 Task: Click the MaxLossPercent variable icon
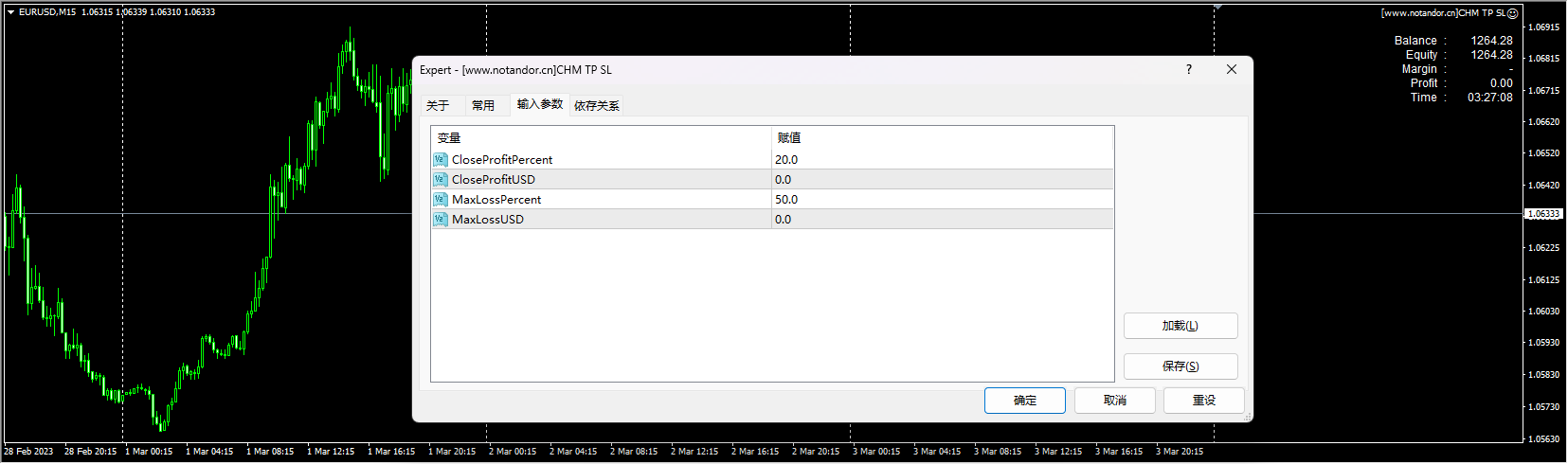[x=440, y=200]
